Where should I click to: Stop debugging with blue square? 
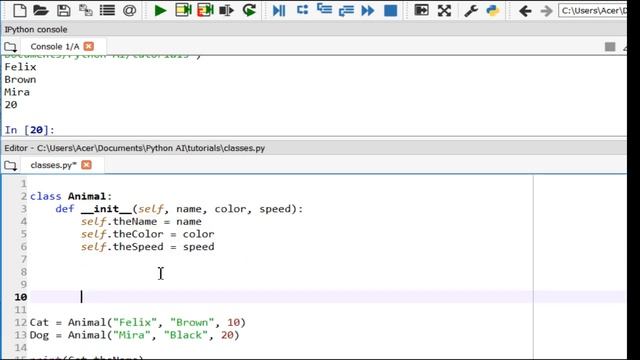pyautogui.click(x=391, y=11)
